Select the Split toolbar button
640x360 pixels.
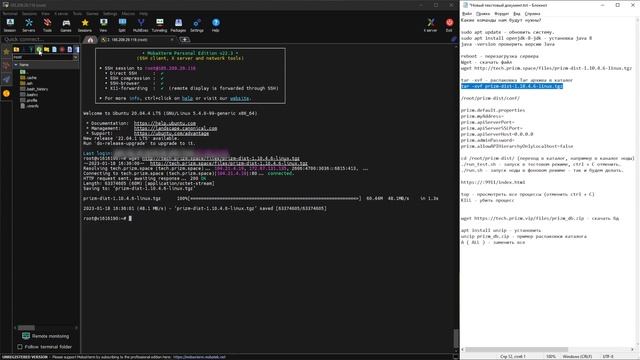tap(122, 25)
